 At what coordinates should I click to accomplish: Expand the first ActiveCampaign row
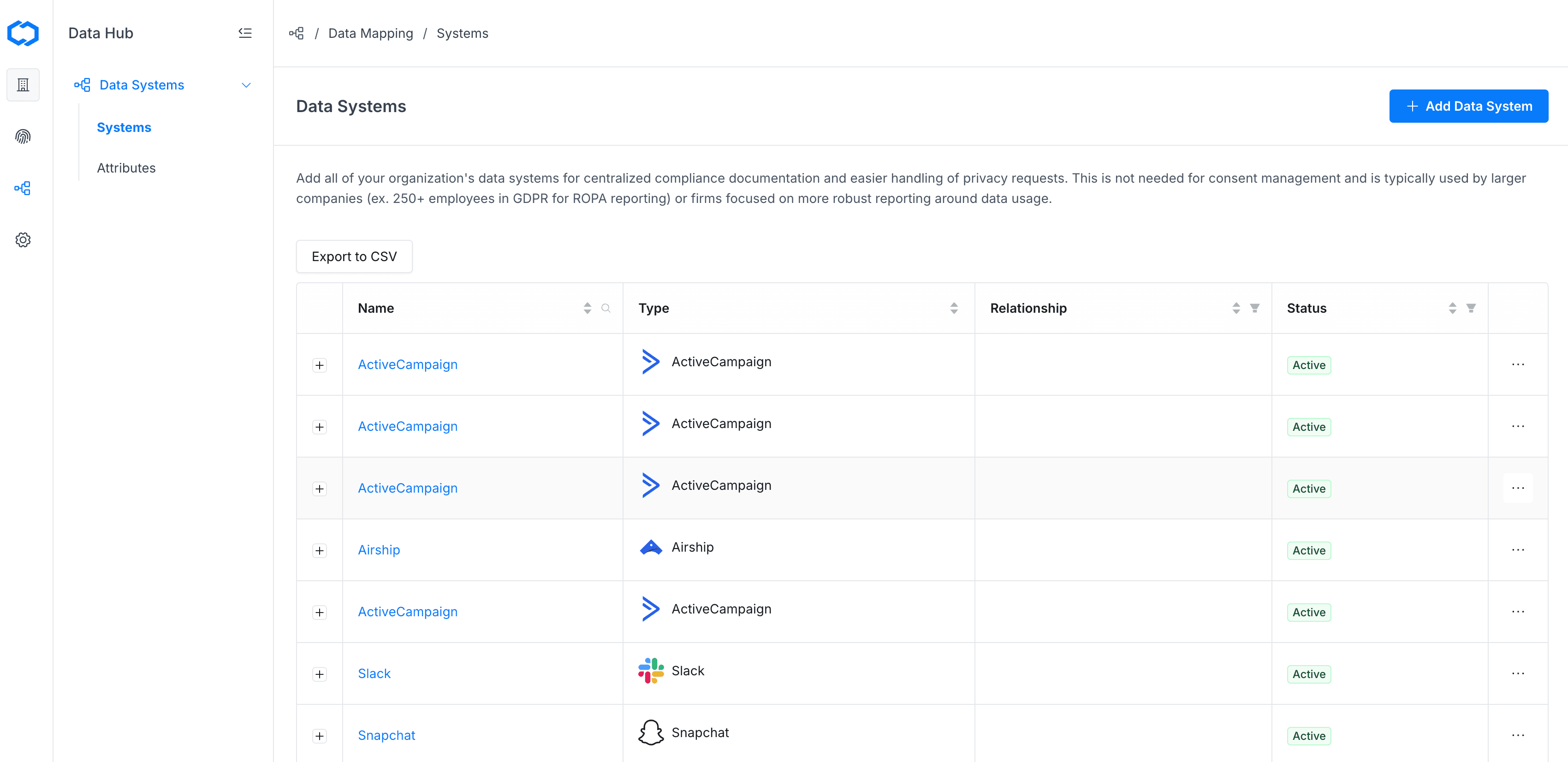(x=320, y=365)
